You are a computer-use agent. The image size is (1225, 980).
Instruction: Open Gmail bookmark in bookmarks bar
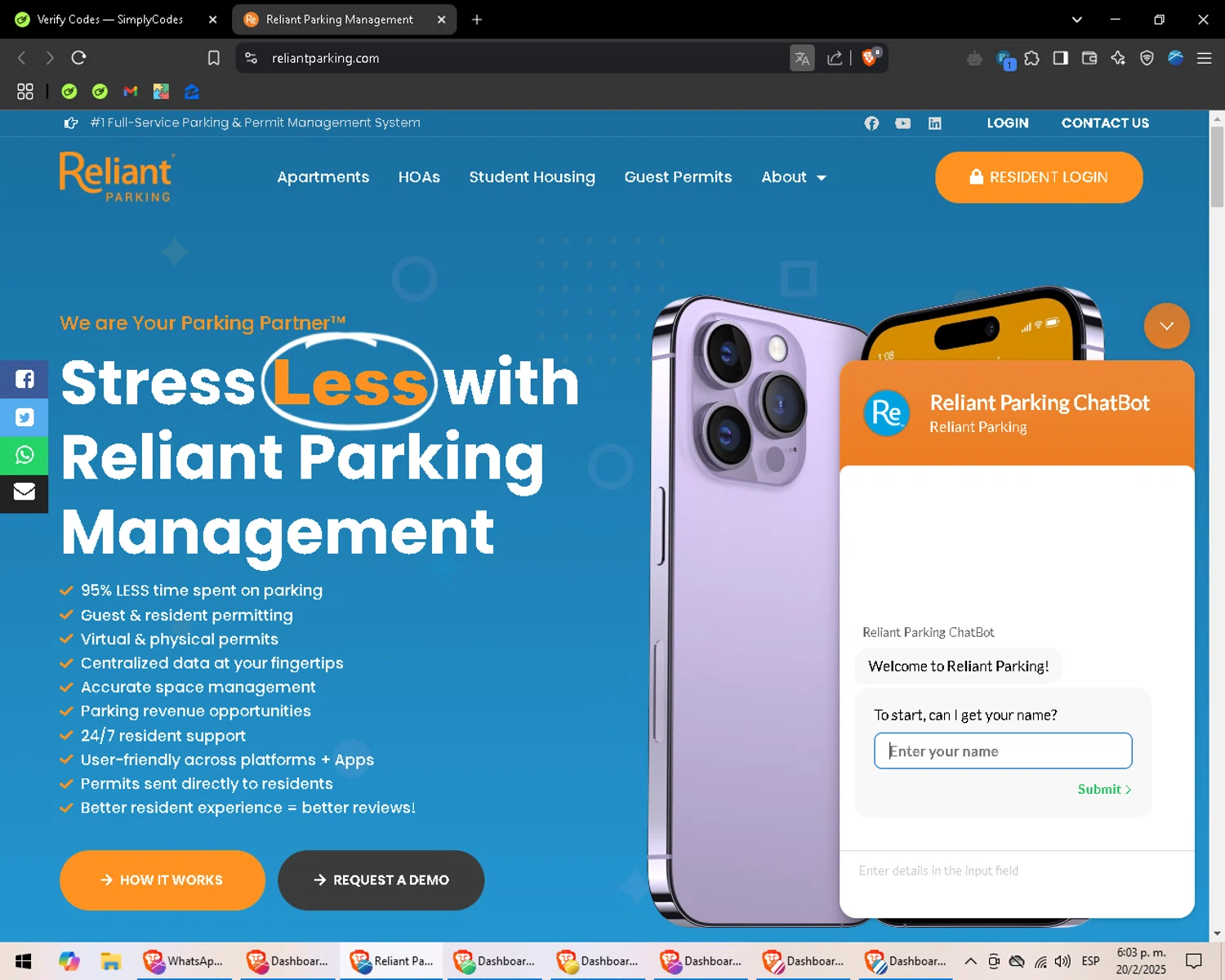pyautogui.click(x=131, y=91)
